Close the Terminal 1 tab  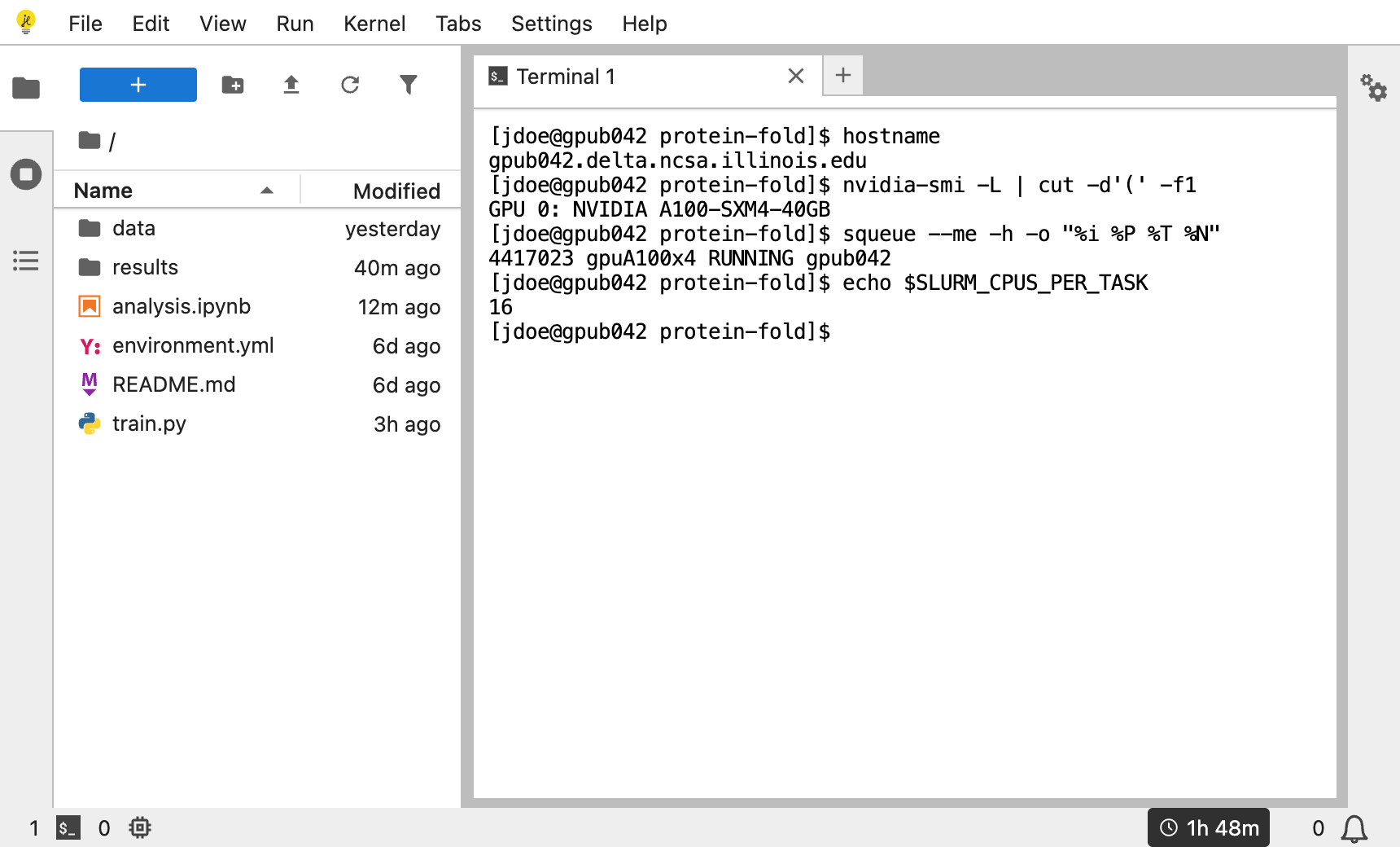796,77
